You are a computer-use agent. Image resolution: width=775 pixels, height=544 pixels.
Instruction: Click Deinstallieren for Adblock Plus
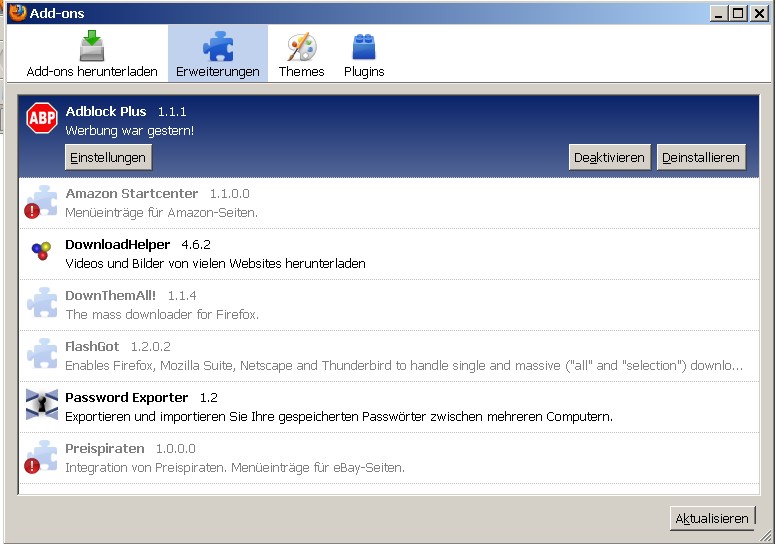[701, 158]
